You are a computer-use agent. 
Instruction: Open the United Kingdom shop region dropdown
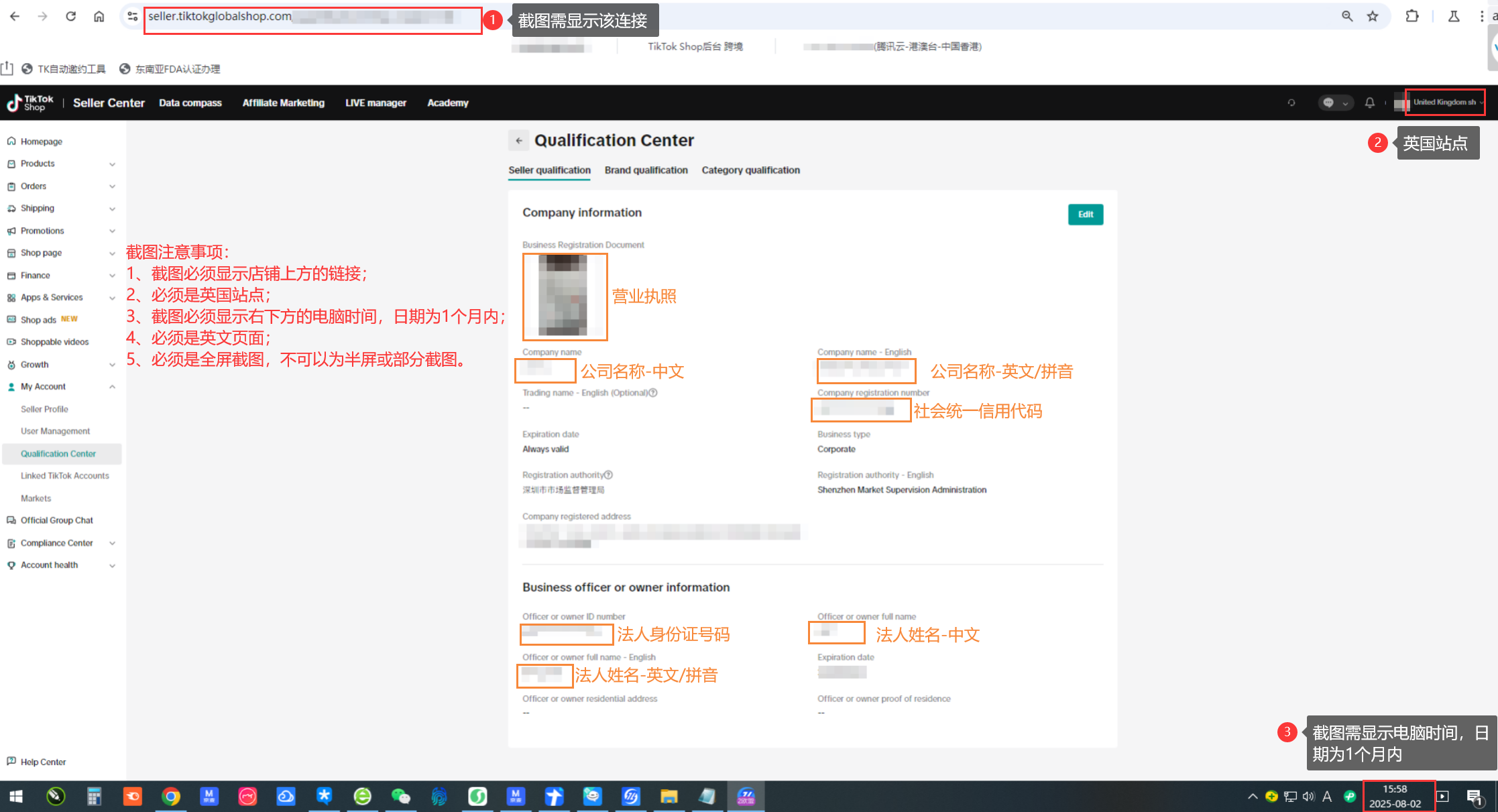[x=1445, y=103]
